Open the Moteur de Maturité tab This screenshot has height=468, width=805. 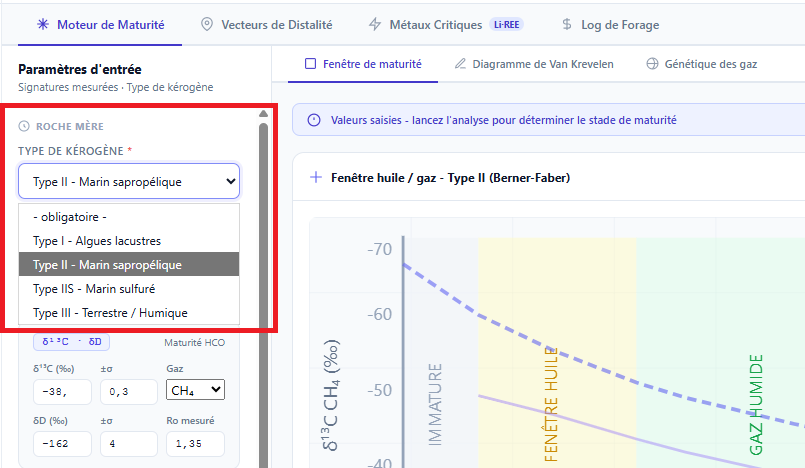100,25
